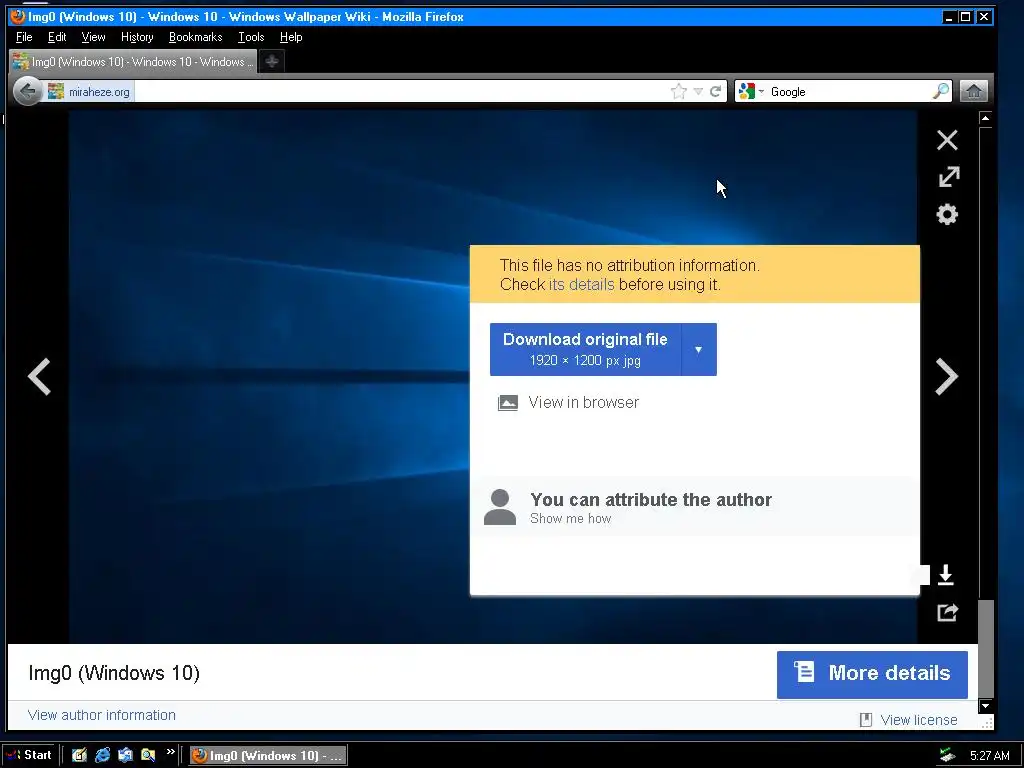Open Internet Explorer from the quick launch bar
Viewport: 1024px width, 768px height.
102,756
